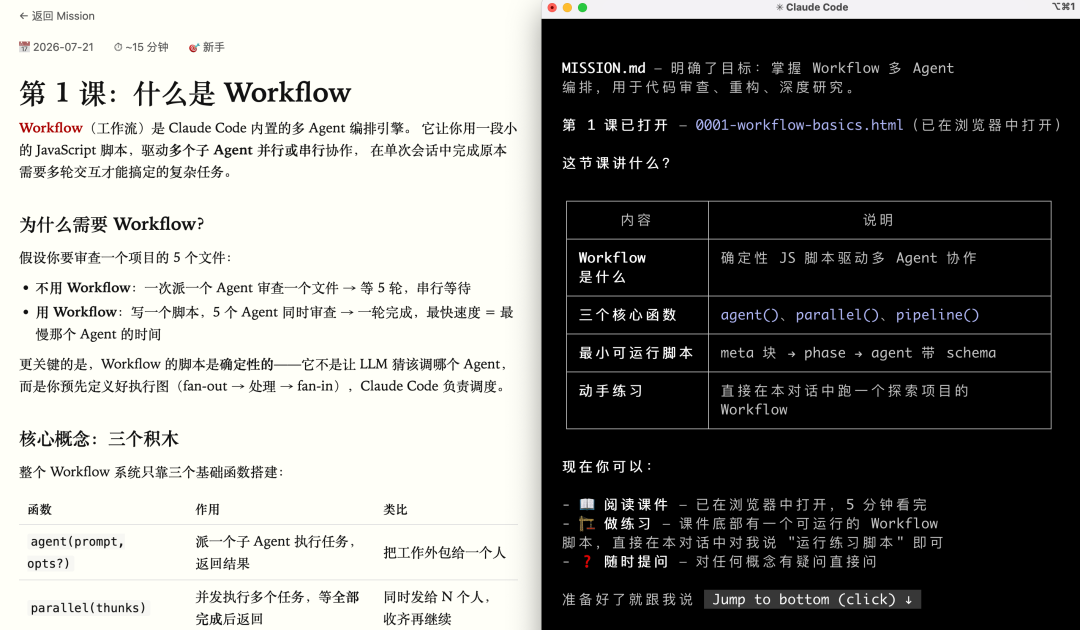Image resolution: width=1080 pixels, height=630 pixels.
Task: Close the Claude Code window with the red button
Action: (x=552, y=8)
